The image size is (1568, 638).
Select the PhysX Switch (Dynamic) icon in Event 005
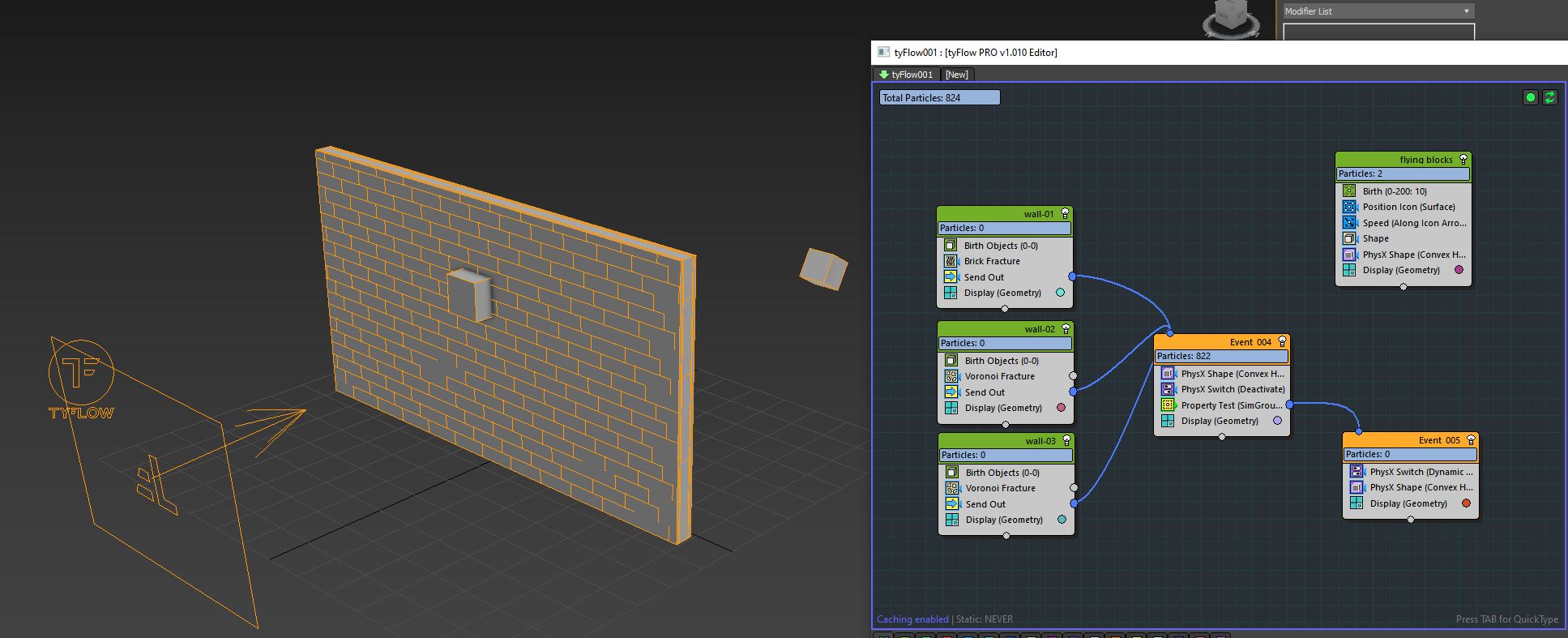(1357, 472)
